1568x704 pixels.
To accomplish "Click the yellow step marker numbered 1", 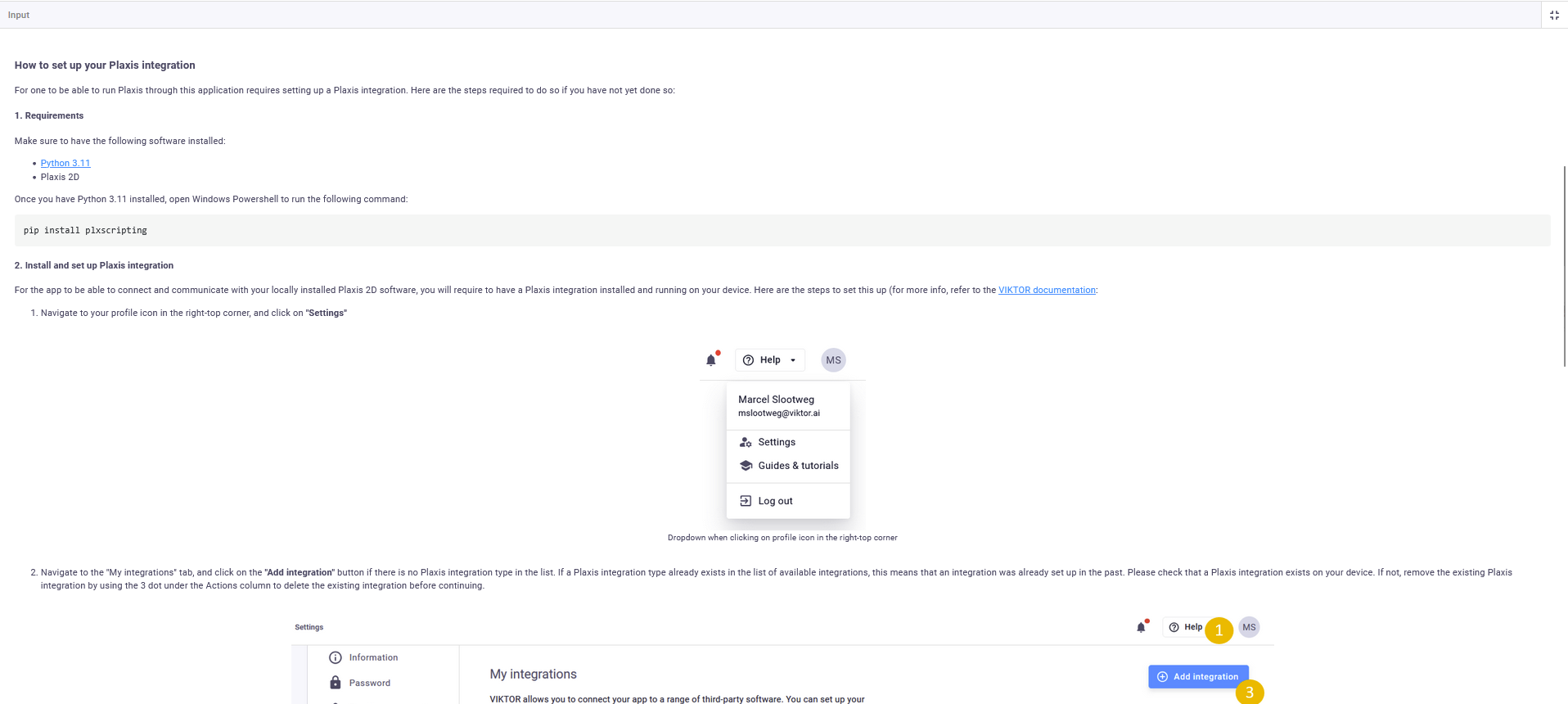I will pyautogui.click(x=1219, y=630).
